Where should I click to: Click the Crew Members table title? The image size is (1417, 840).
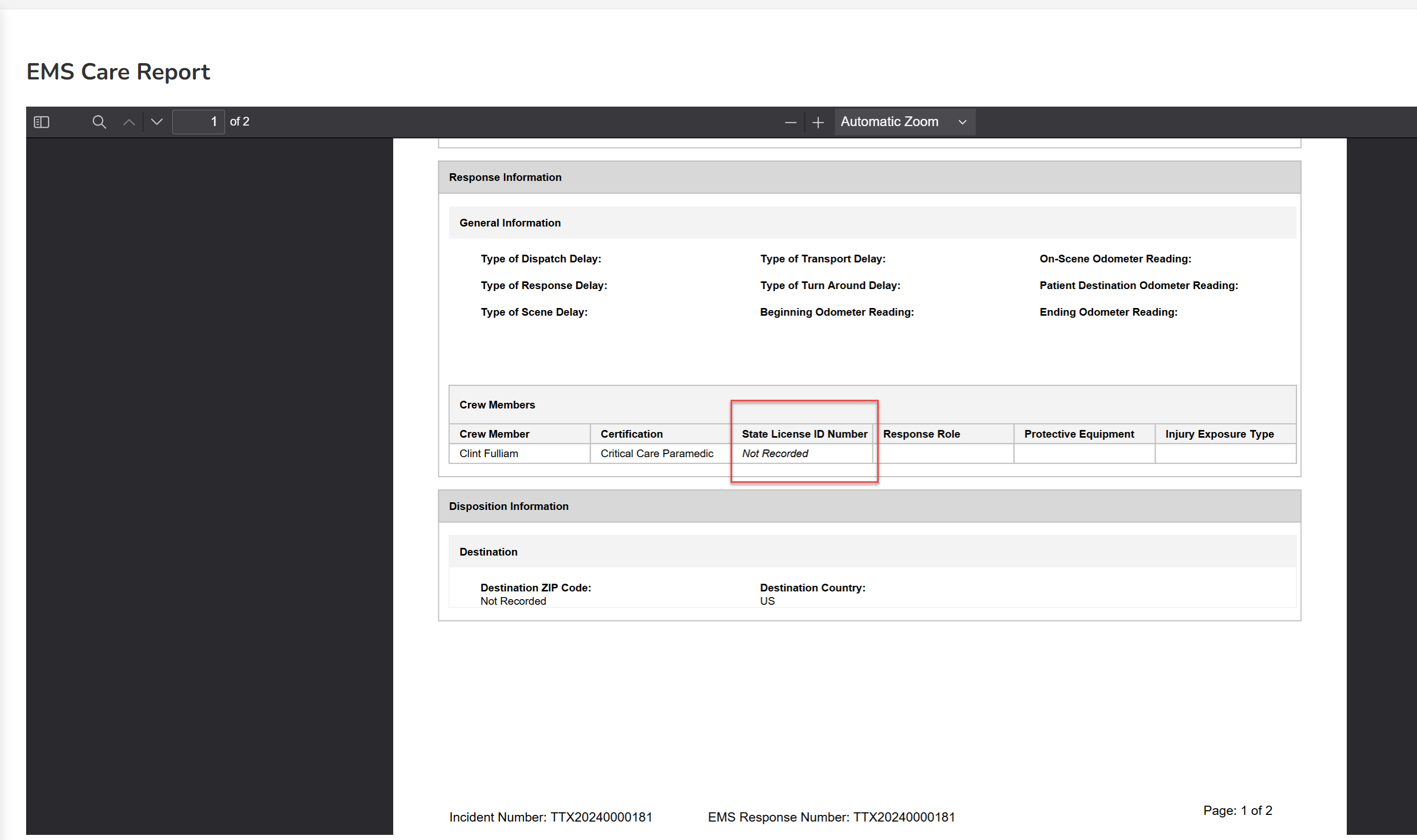[x=496, y=405]
